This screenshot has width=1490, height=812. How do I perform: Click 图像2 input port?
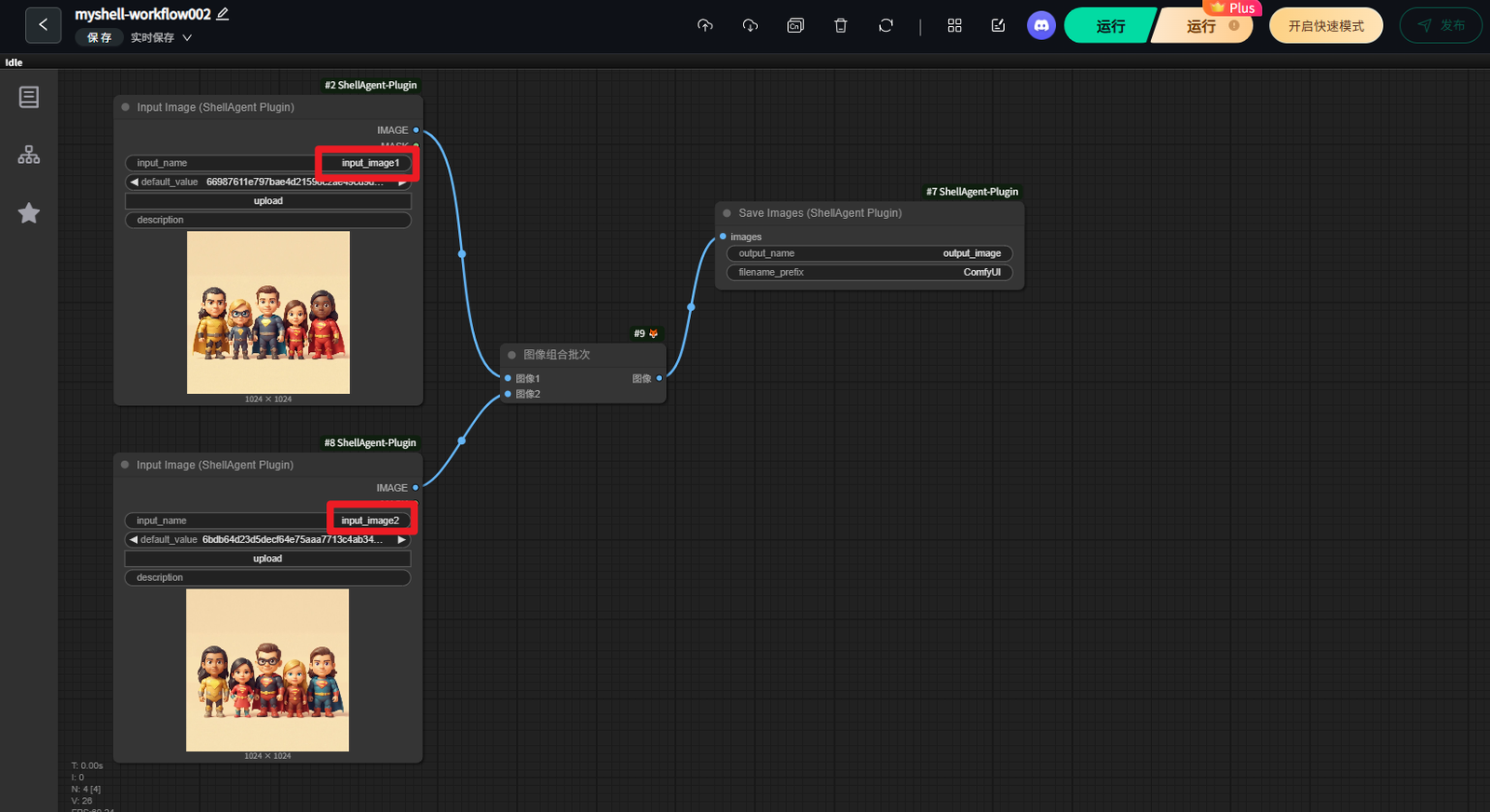[508, 394]
